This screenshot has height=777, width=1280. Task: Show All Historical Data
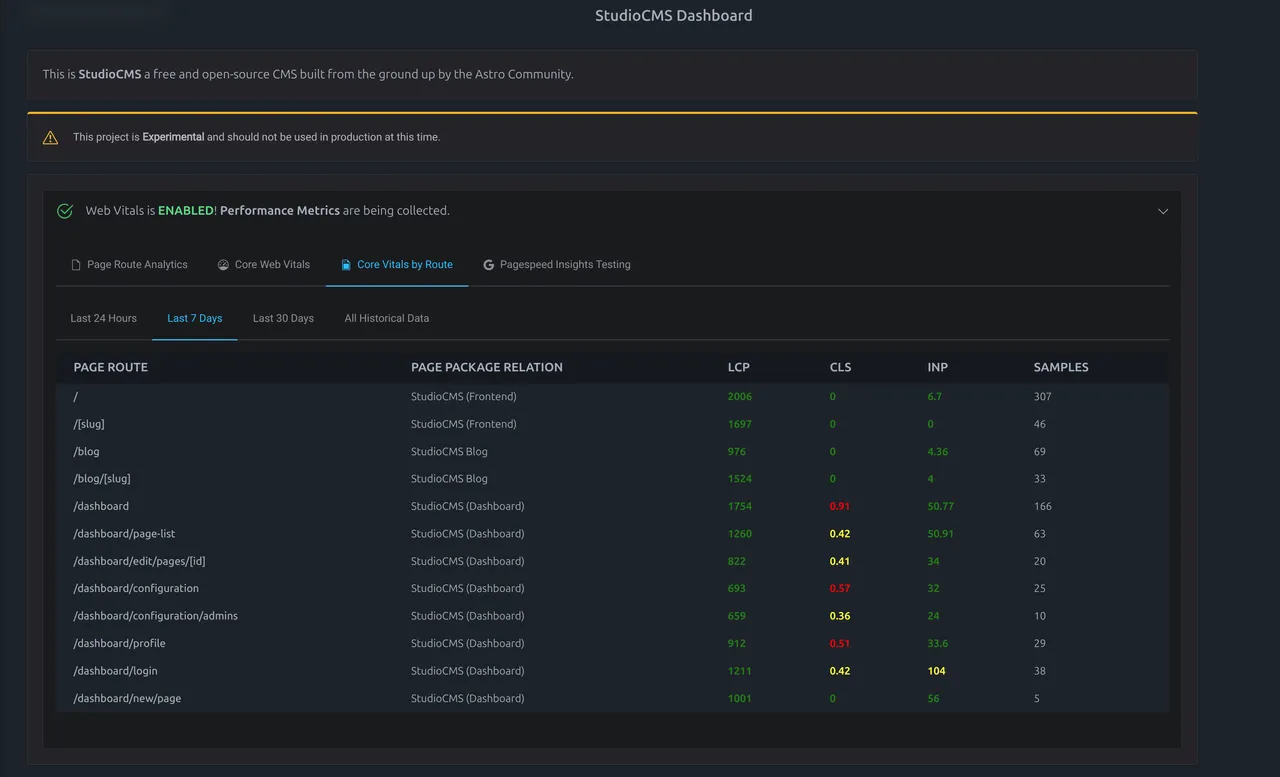tap(387, 318)
